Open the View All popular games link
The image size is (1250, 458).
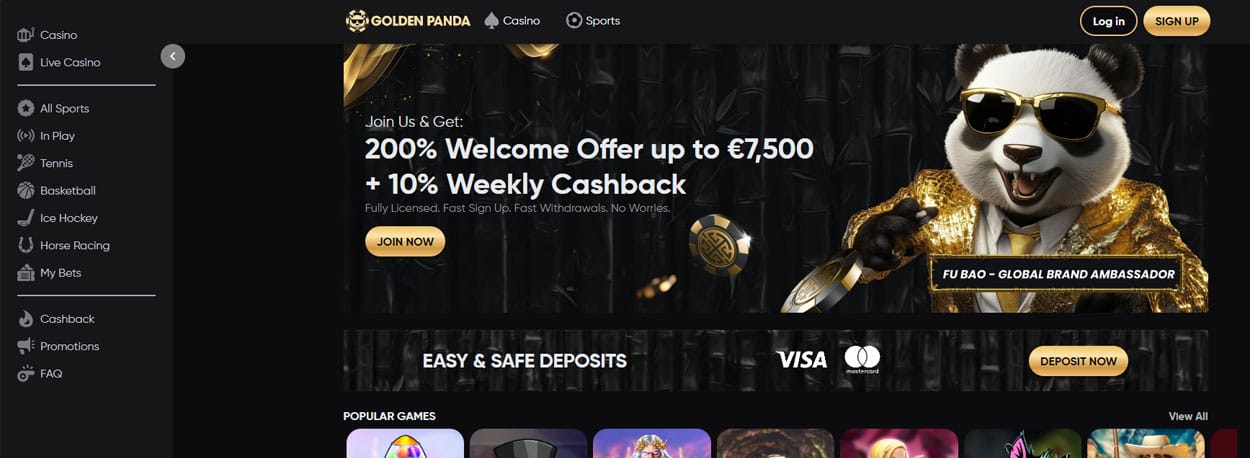click(1188, 416)
